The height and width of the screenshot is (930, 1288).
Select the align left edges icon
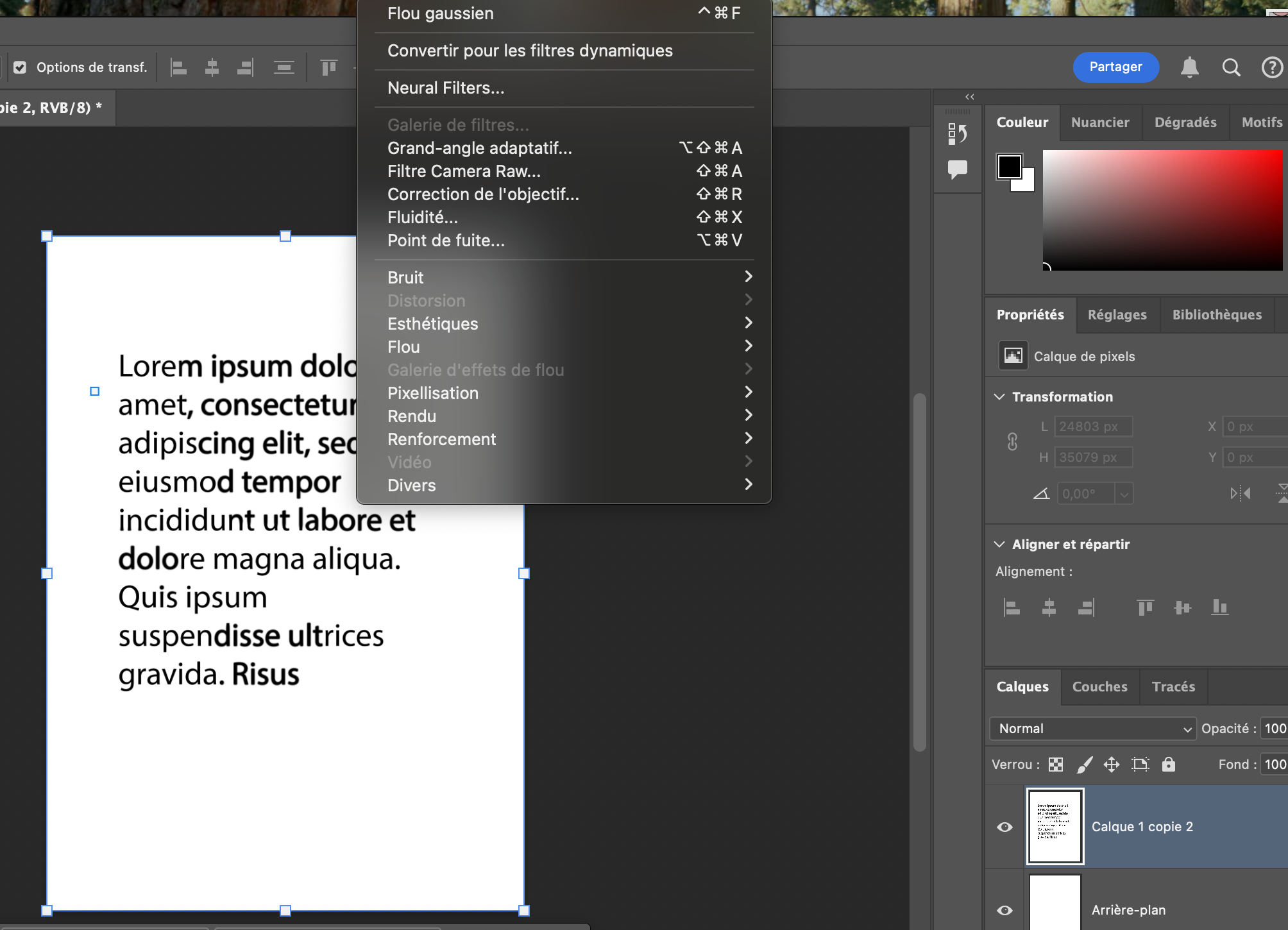tap(1012, 607)
